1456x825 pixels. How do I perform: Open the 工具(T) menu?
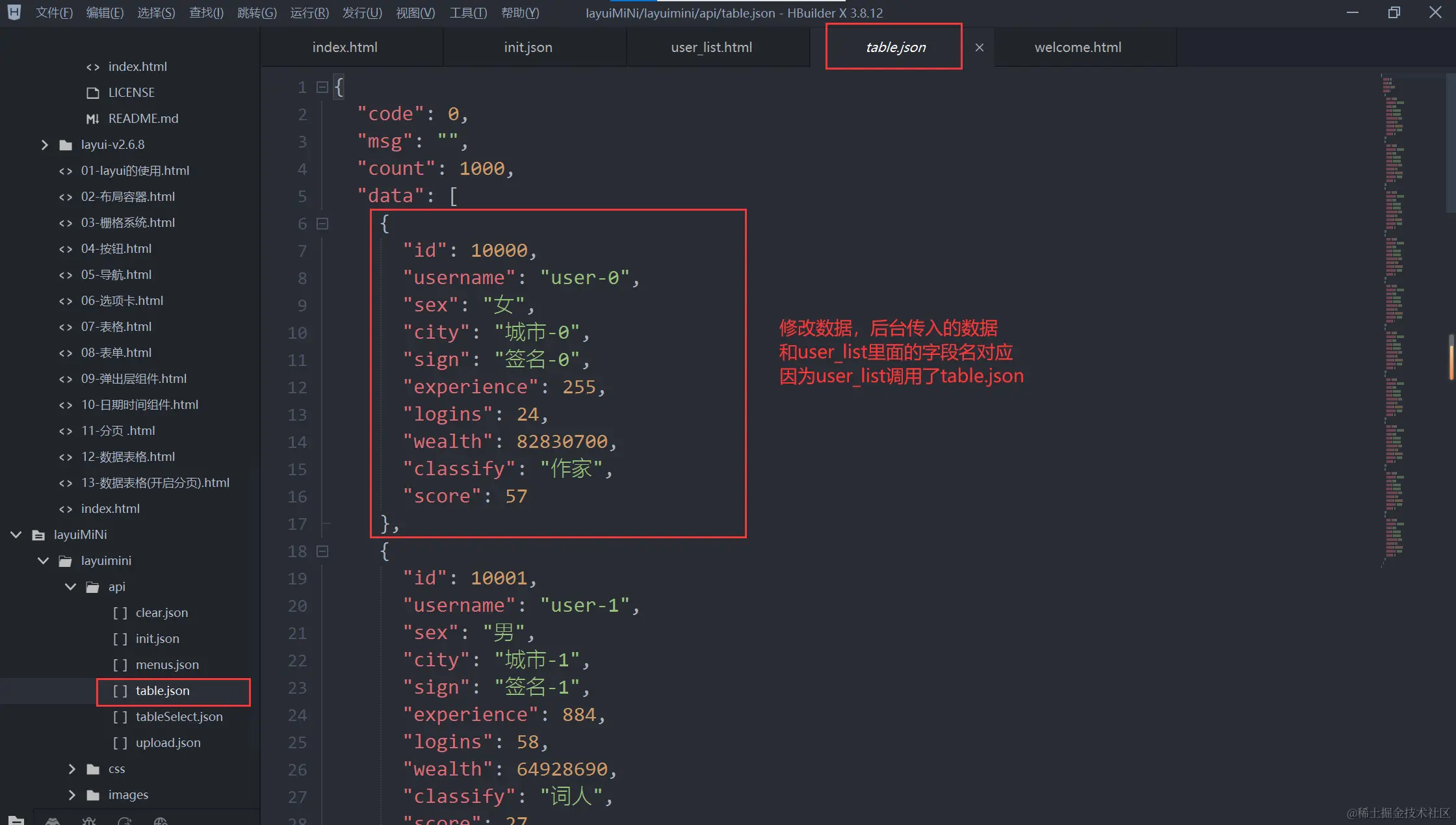click(468, 12)
